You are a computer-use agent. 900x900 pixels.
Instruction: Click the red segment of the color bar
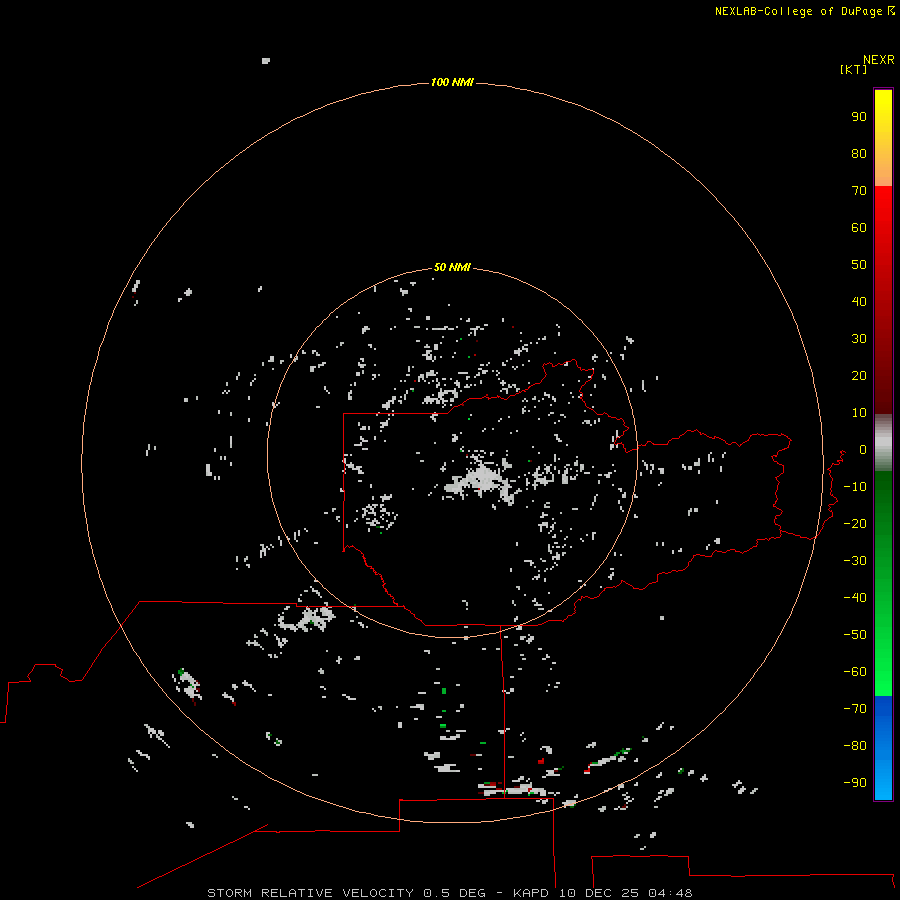click(883, 300)
